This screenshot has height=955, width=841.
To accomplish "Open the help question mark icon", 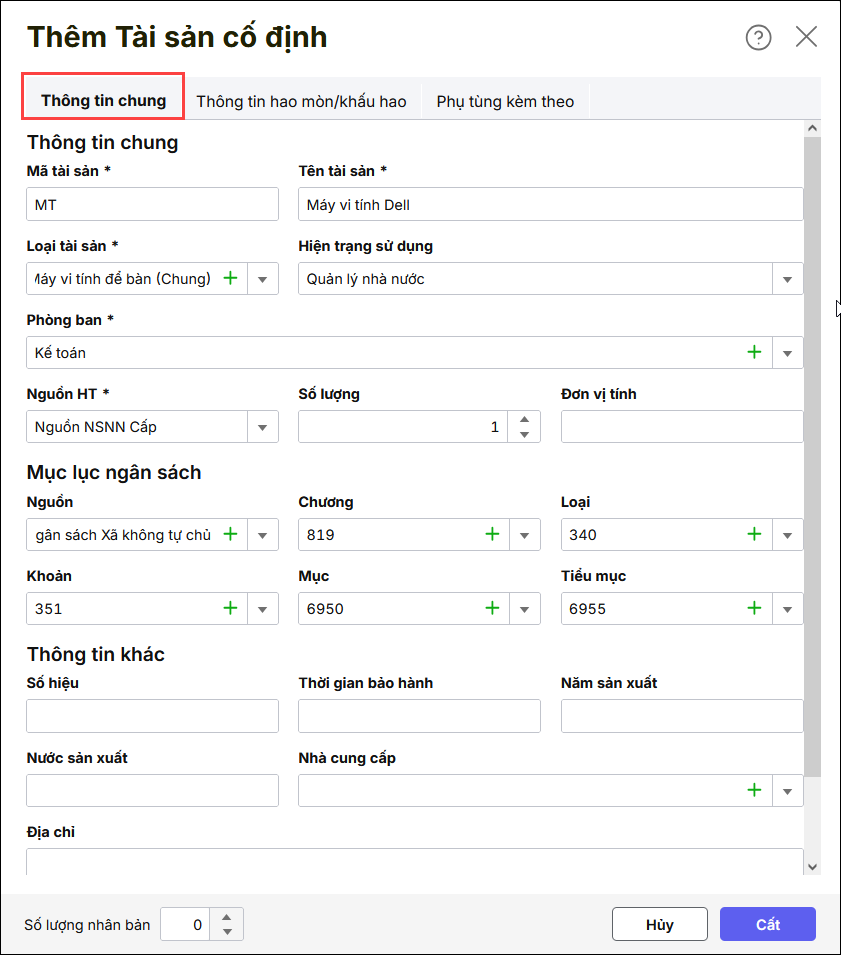I will click(x=759, y=38).
